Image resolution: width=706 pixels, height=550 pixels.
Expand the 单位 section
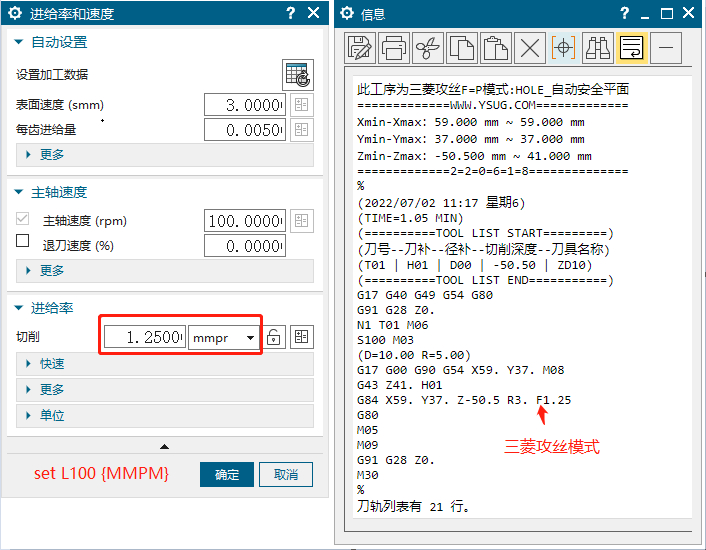53,415
